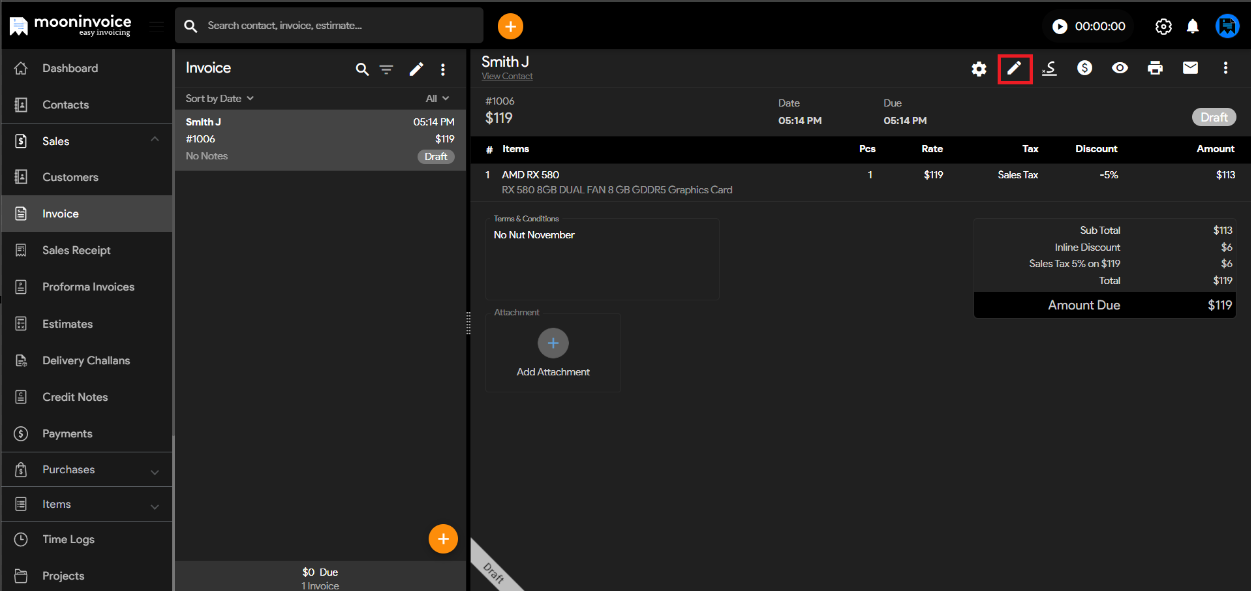Toggle the hamburger sidebar menu
Viewport: 1251px width, 591px height.
[156, 26]
